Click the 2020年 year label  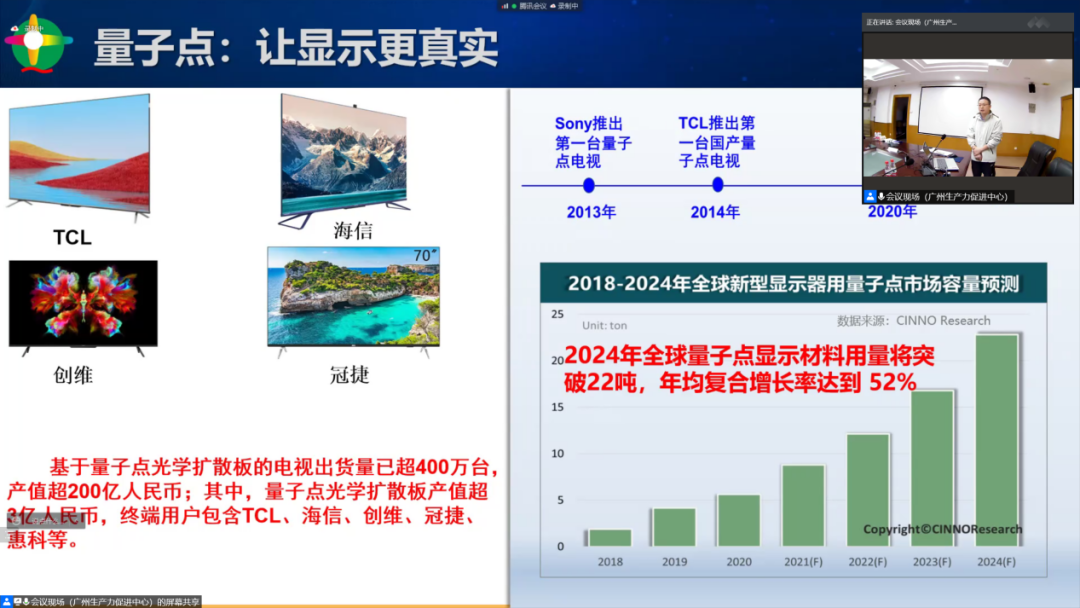coord(892,211)
